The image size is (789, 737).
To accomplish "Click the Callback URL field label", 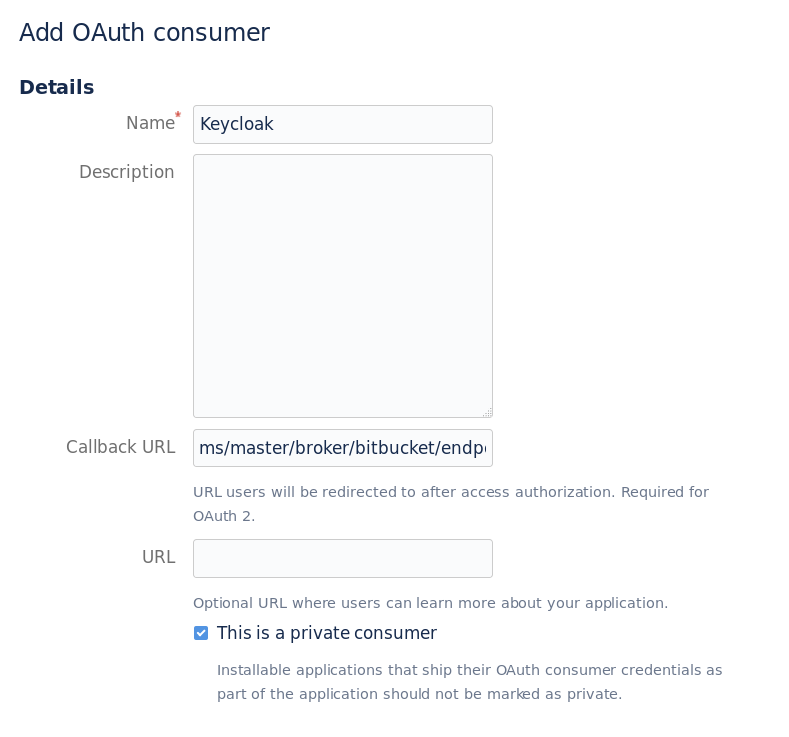I will tap(120, 447).
